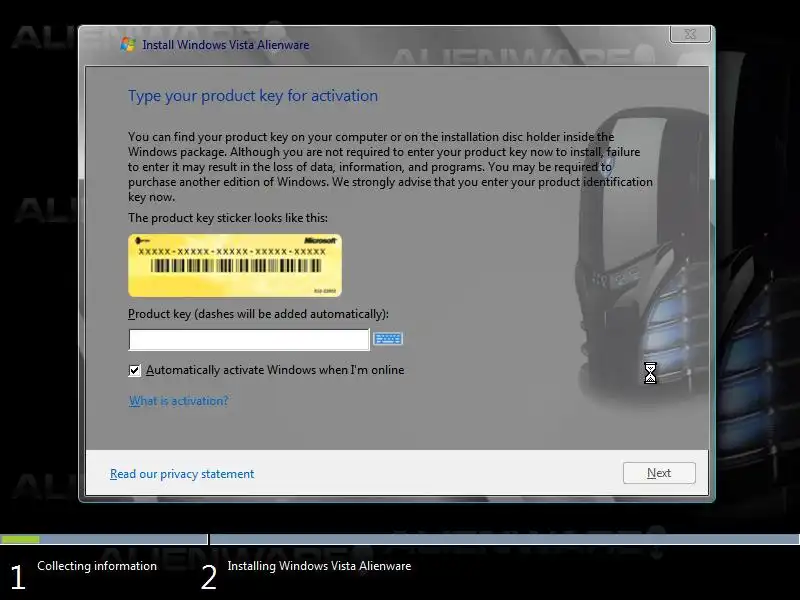Open Read our privacy statement link
Image resolution: width=800 pixels, height=600 pixels.
coord(182,474)
